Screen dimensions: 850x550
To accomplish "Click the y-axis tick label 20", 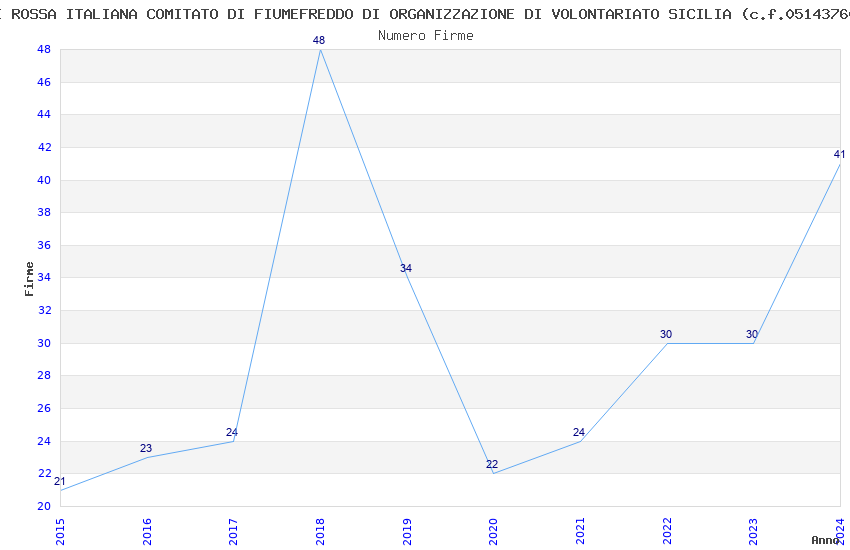I will pyautogui.click(x=44, y=506).
